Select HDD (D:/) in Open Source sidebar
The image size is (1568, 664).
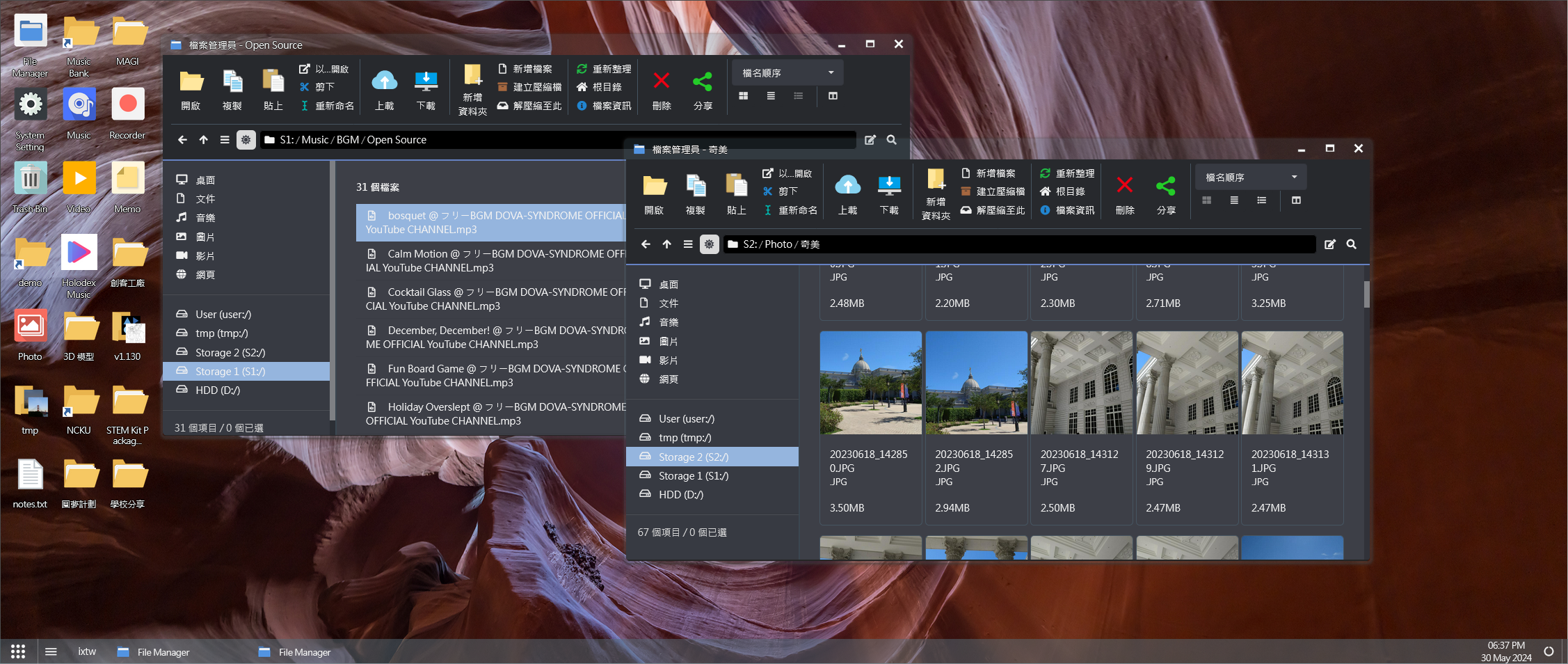coord(217,390)
